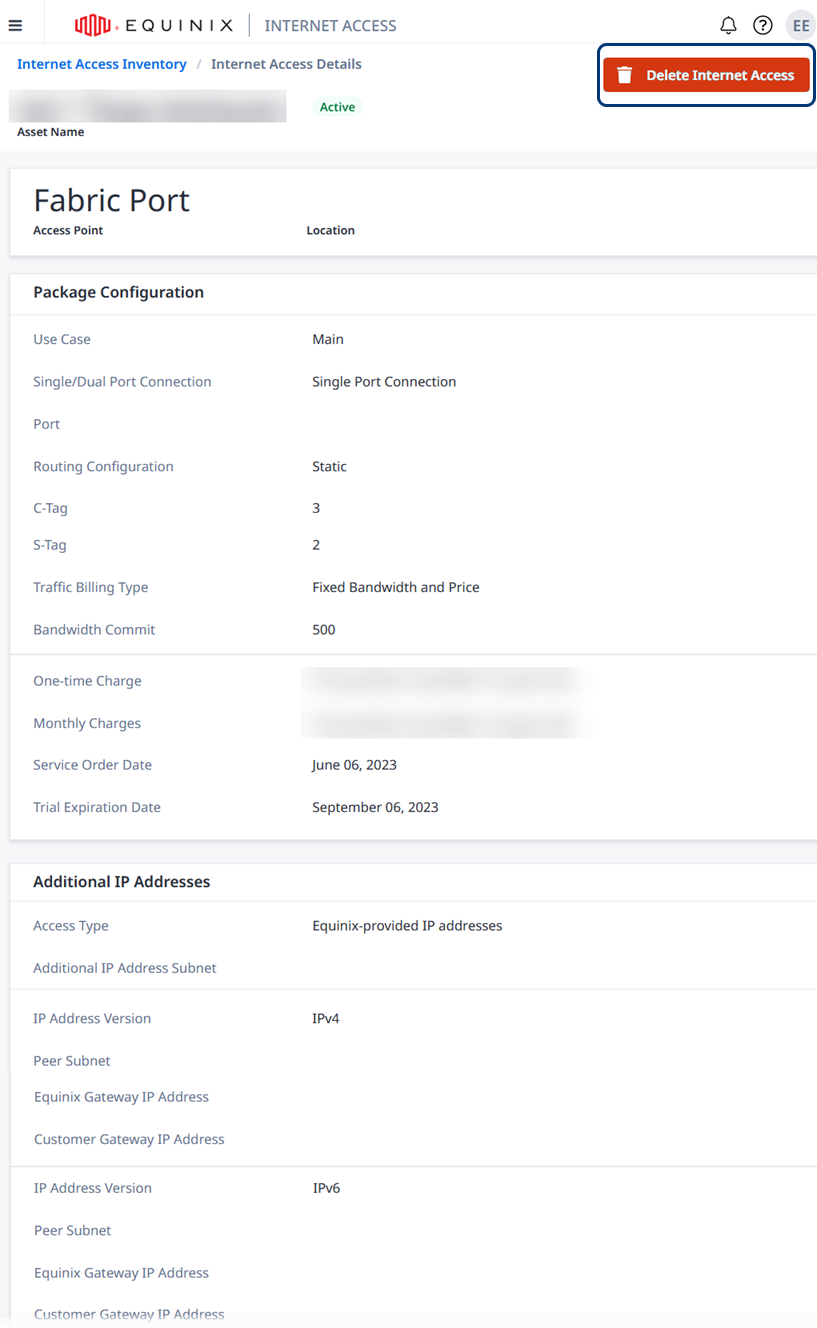
Task: Click the Active status badge
Action: 338,107
